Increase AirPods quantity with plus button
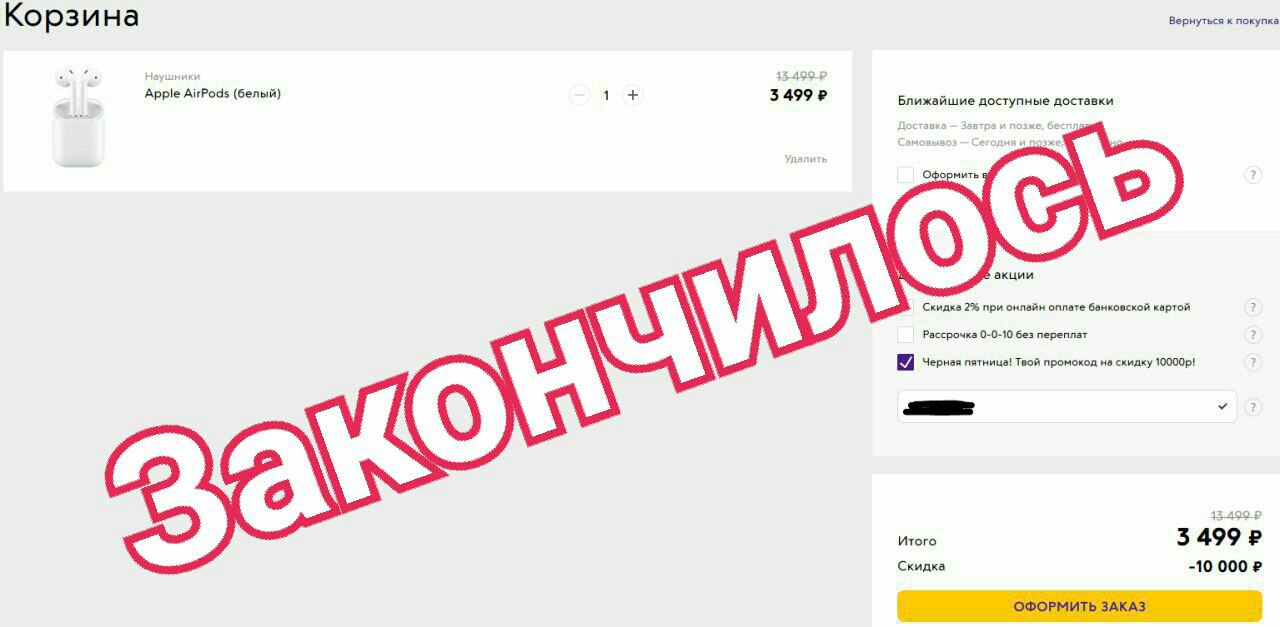 [x=632, y=95]
